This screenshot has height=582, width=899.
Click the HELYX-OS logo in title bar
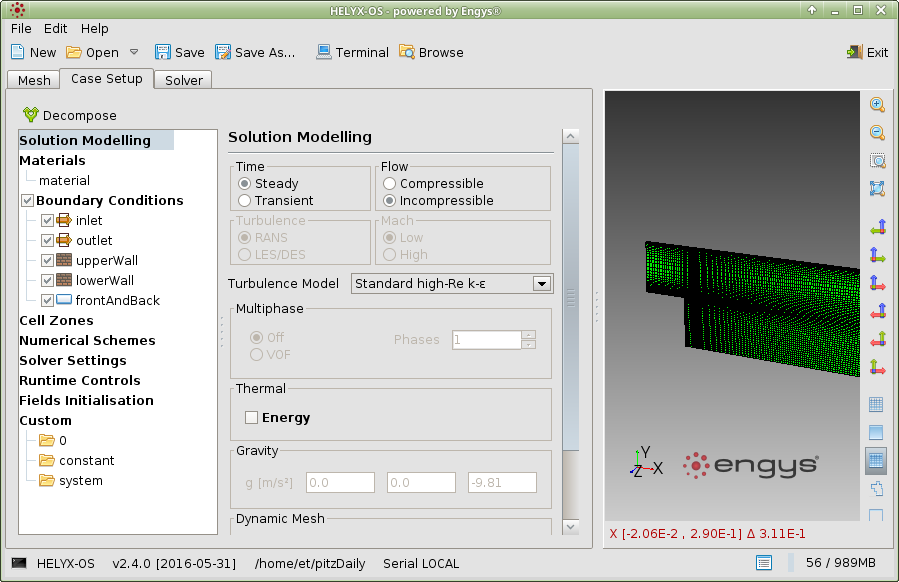pyautogui.click(x=18, y=10)
